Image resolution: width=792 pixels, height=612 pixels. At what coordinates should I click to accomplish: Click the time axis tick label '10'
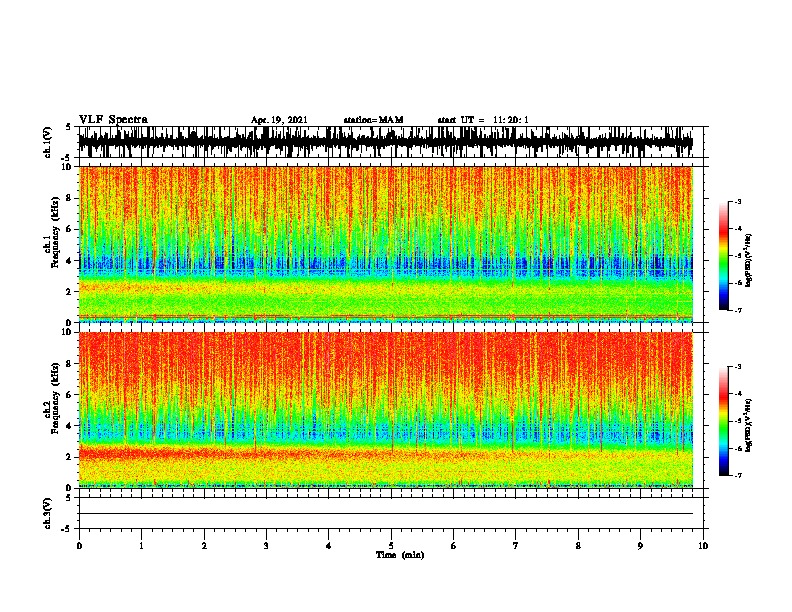[703, 546]
